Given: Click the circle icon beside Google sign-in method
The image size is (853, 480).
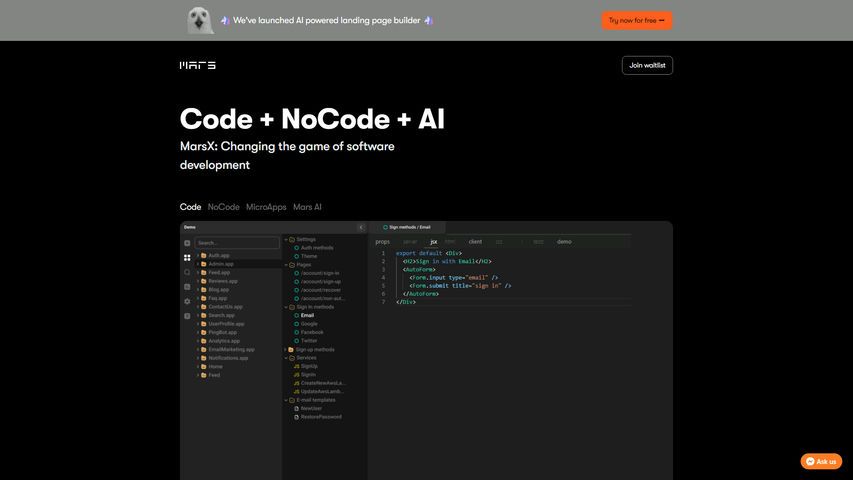Looking at the screenshot, I should (x=296, y=324).
